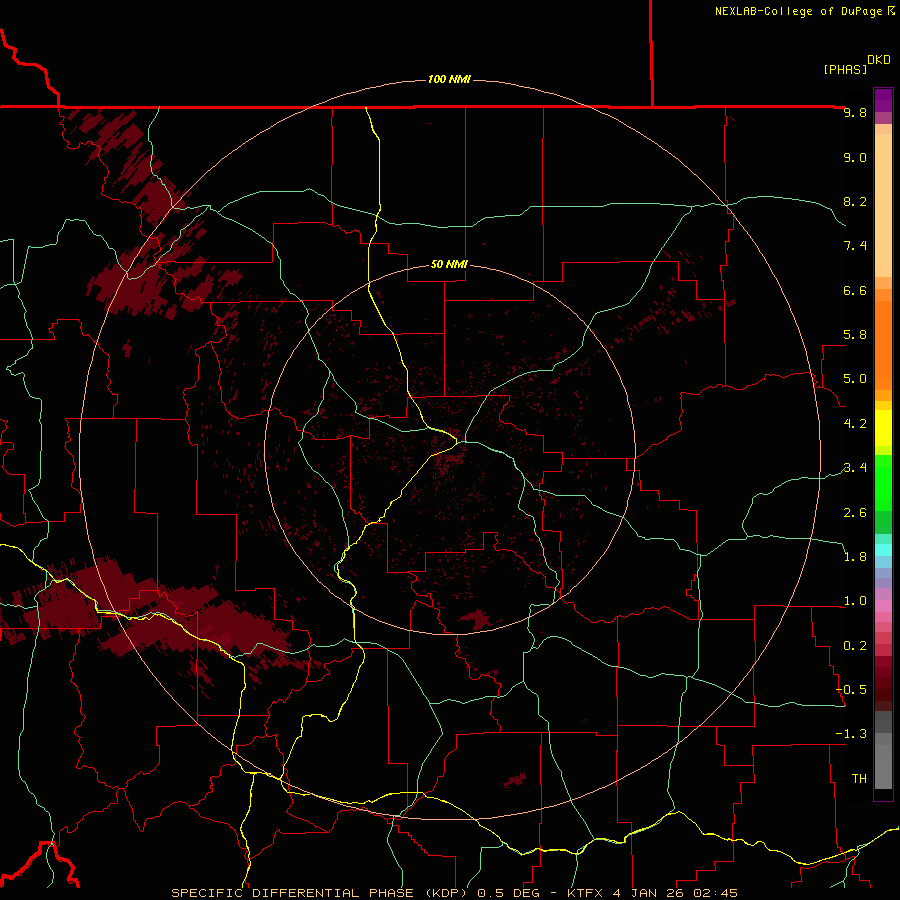Click the 1.0 scale value
The image size is (900, 900).
[855, 602]
